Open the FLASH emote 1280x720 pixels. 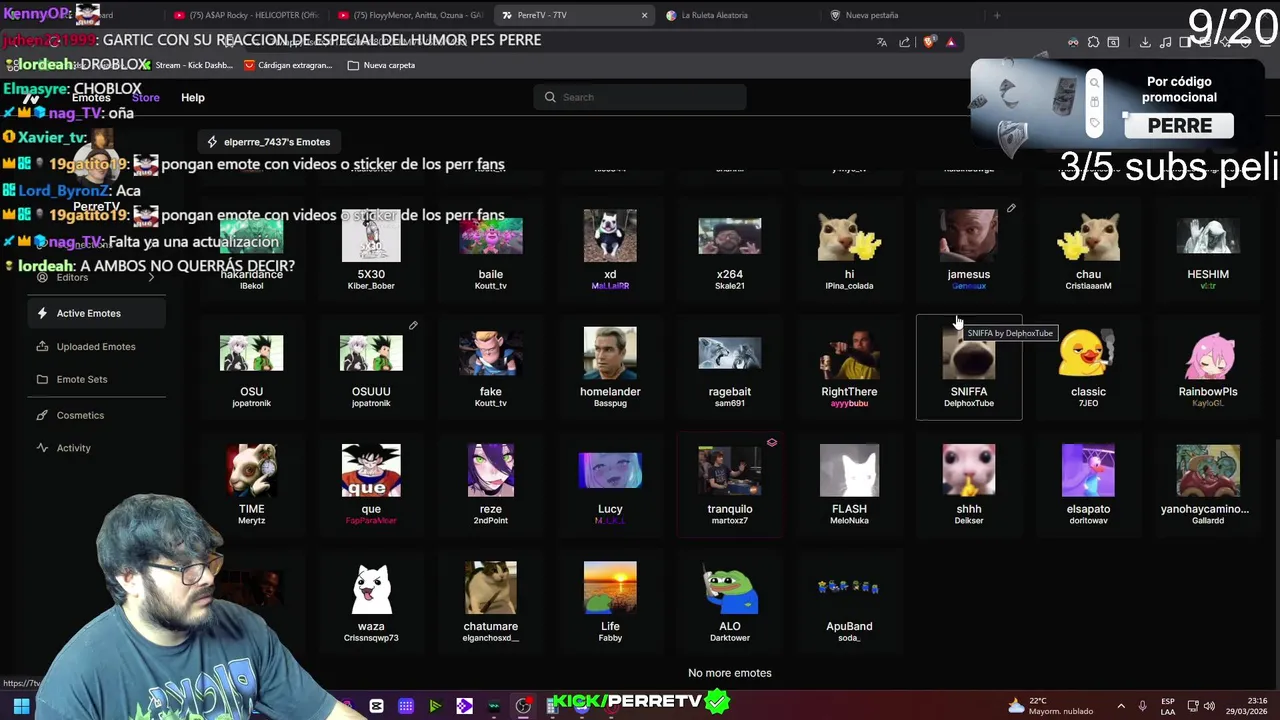pos(849,485)
